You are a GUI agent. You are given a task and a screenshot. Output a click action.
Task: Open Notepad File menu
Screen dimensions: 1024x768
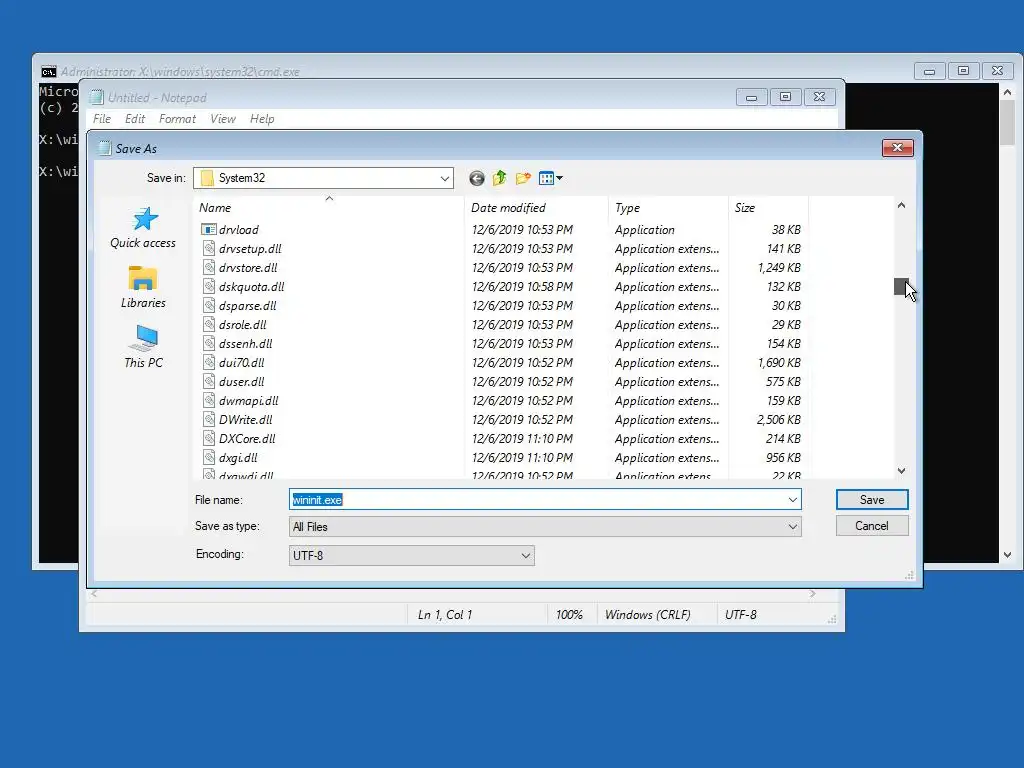[x=102, y=119]
